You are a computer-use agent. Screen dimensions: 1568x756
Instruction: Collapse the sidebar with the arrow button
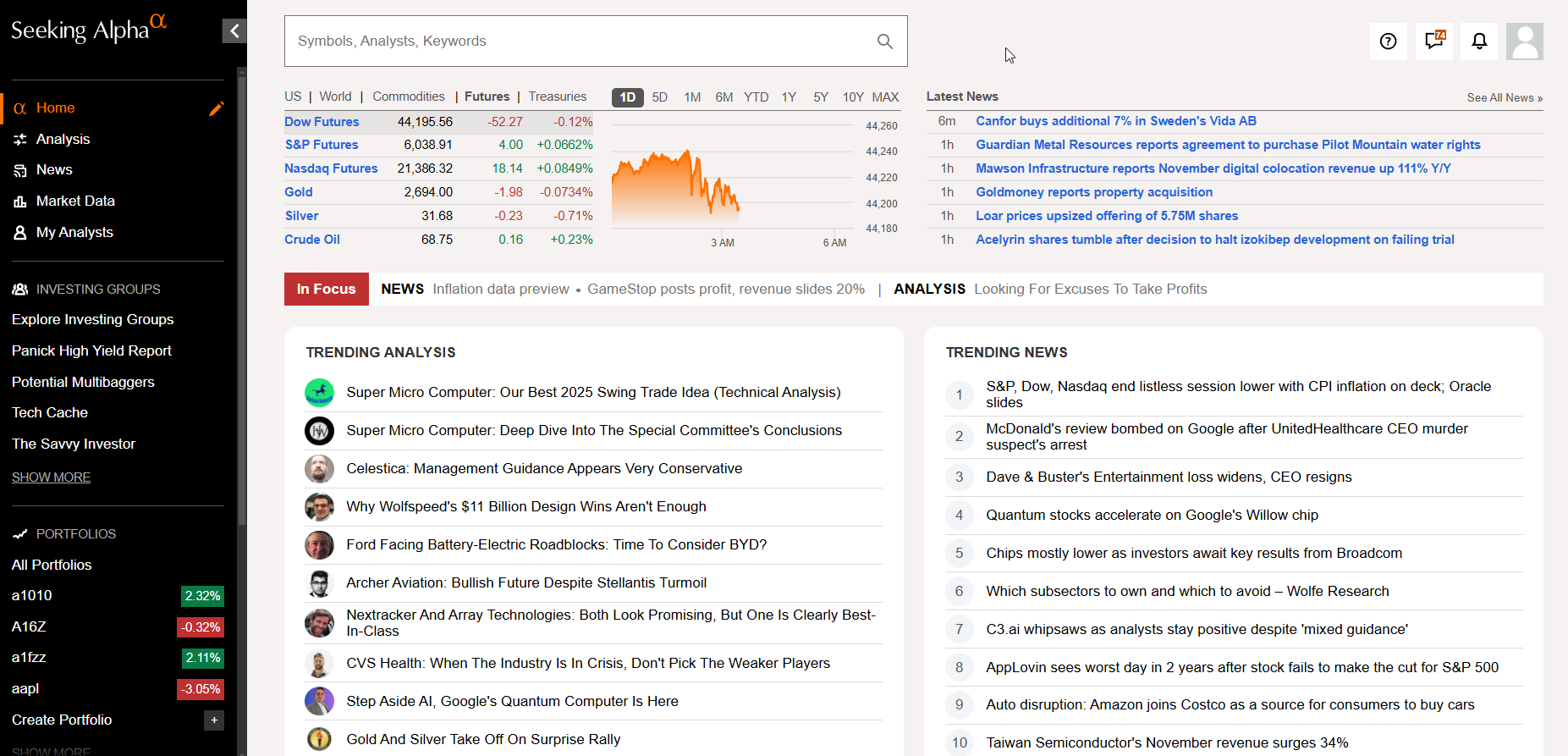pyautogui.click(x=234, y=31)
